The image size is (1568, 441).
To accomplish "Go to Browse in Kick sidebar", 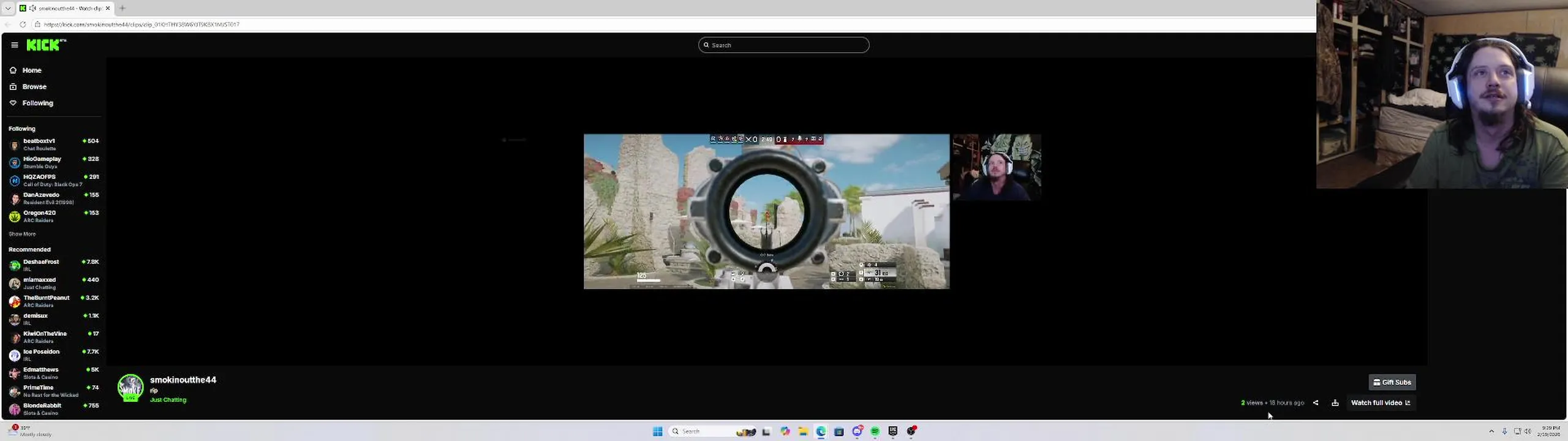I will pyautogui.click(x=34, y=87).
